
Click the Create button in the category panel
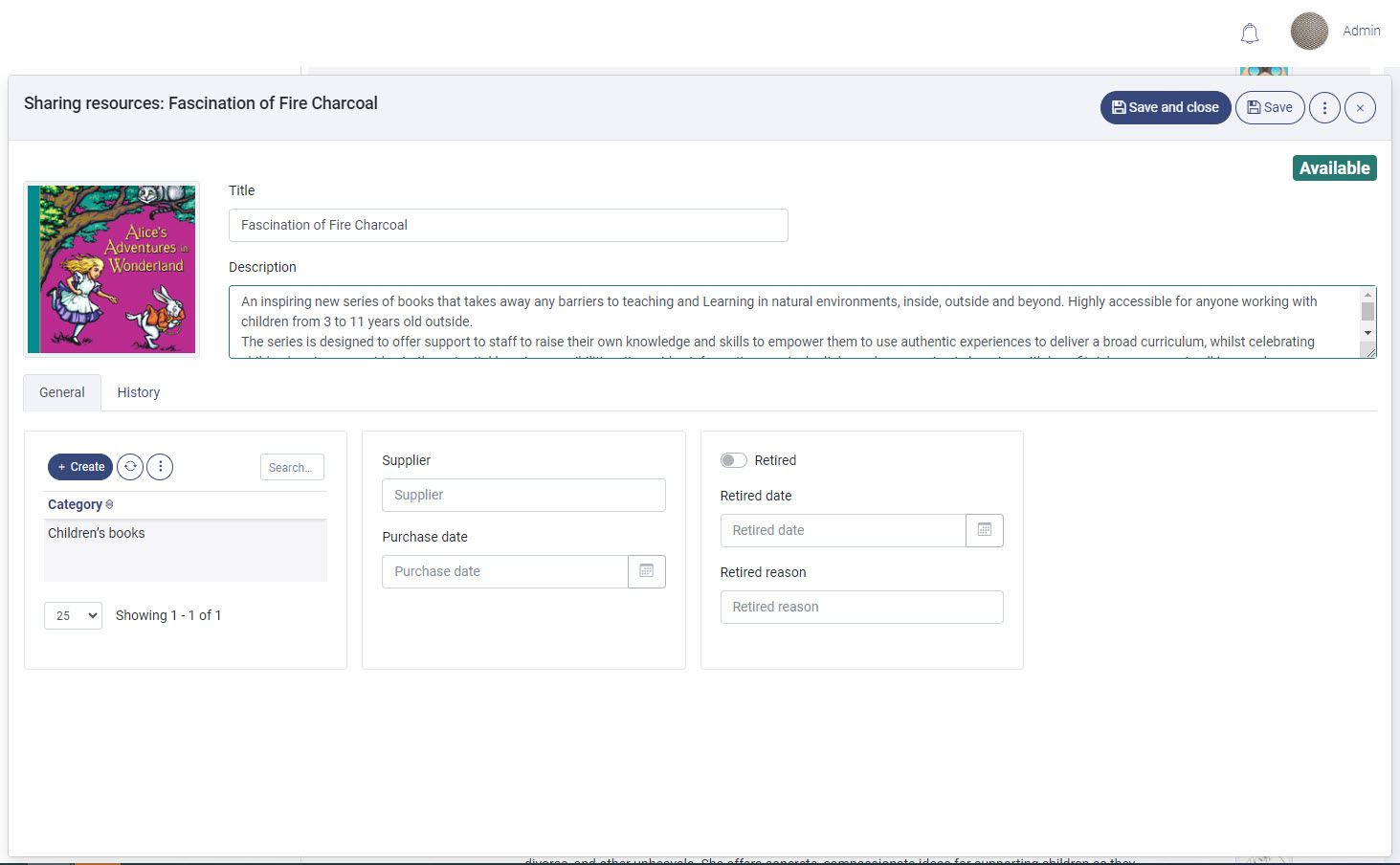[x=79, y=466]
